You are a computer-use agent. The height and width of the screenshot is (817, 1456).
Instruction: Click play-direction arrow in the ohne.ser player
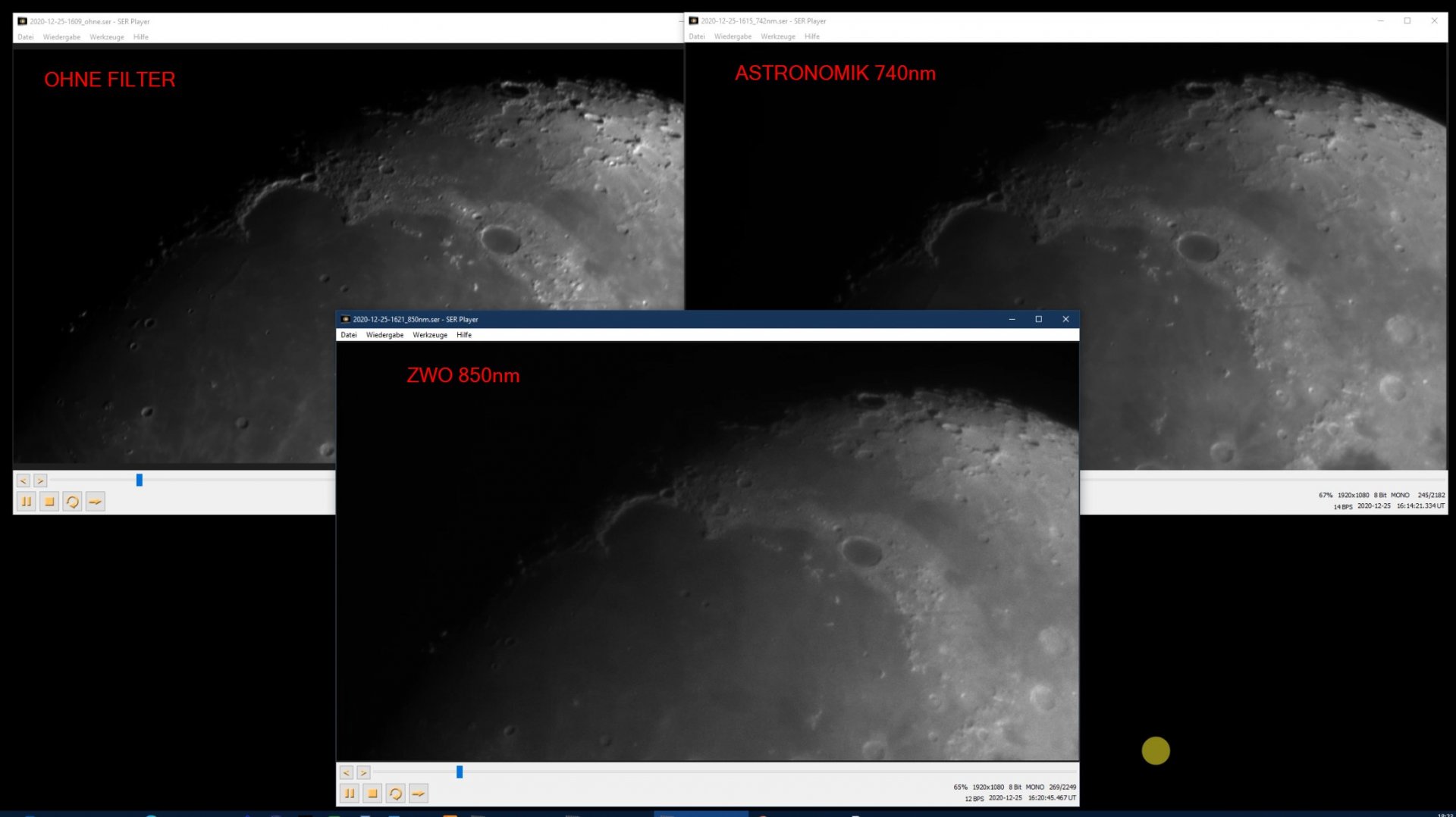pyautogui.click(x=96, y=501)
